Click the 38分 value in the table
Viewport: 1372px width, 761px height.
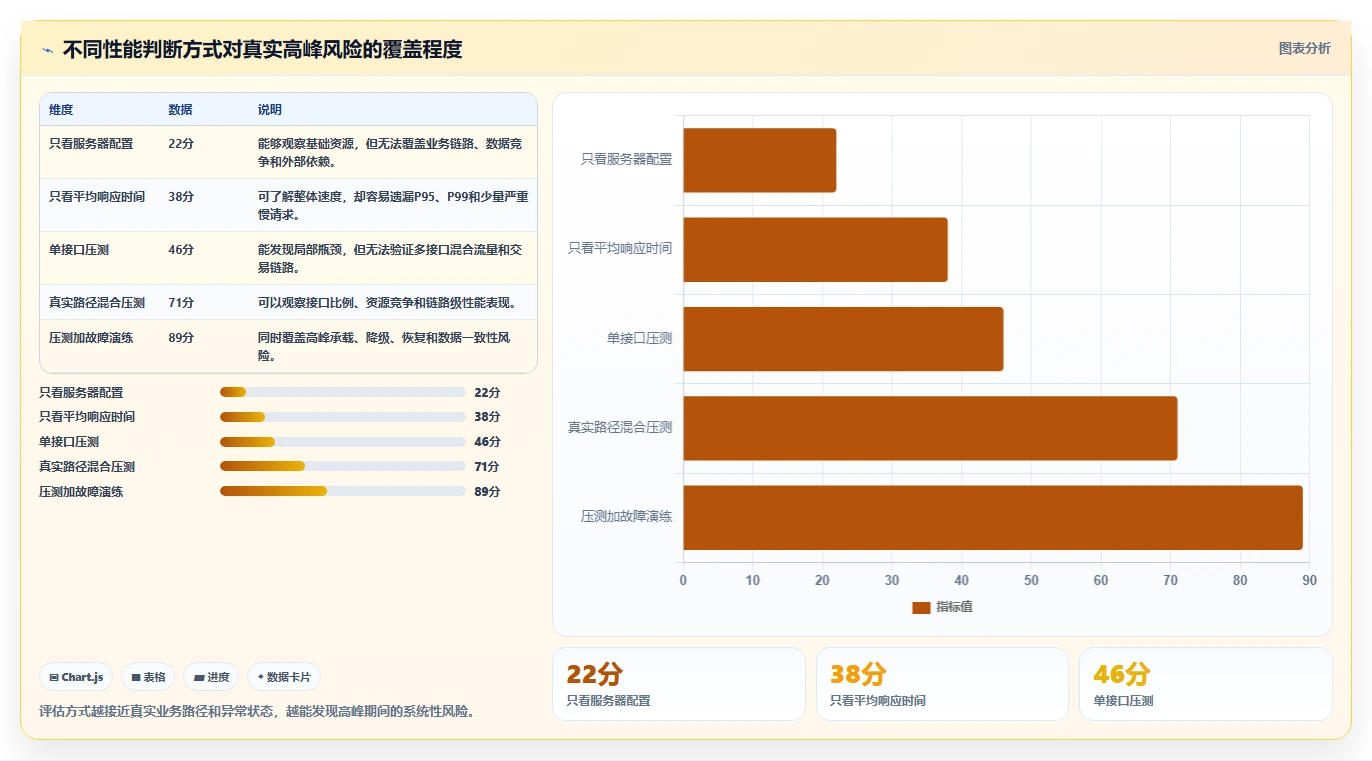coord(181,197)
